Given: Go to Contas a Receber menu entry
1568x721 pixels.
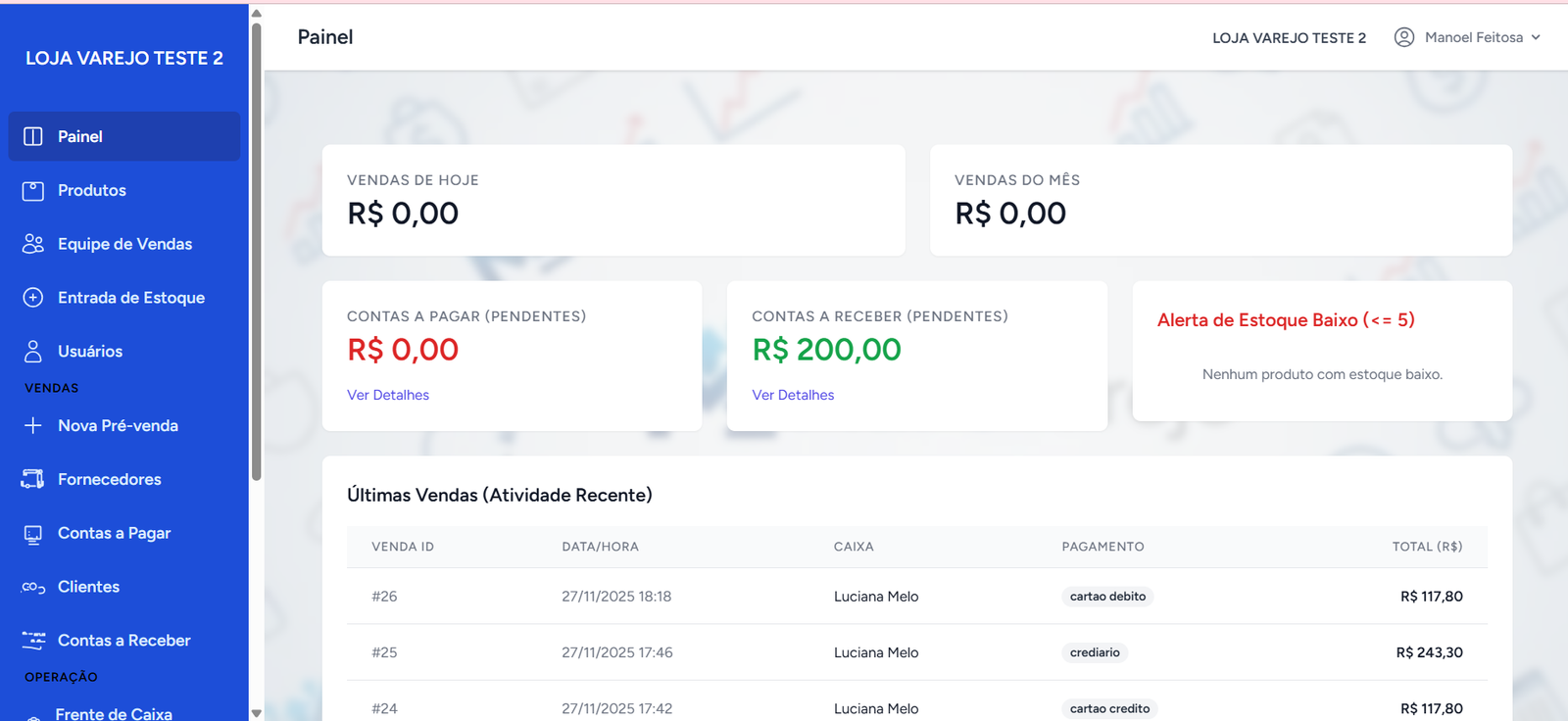Looking at the screenshot, I should coord(123,641).
